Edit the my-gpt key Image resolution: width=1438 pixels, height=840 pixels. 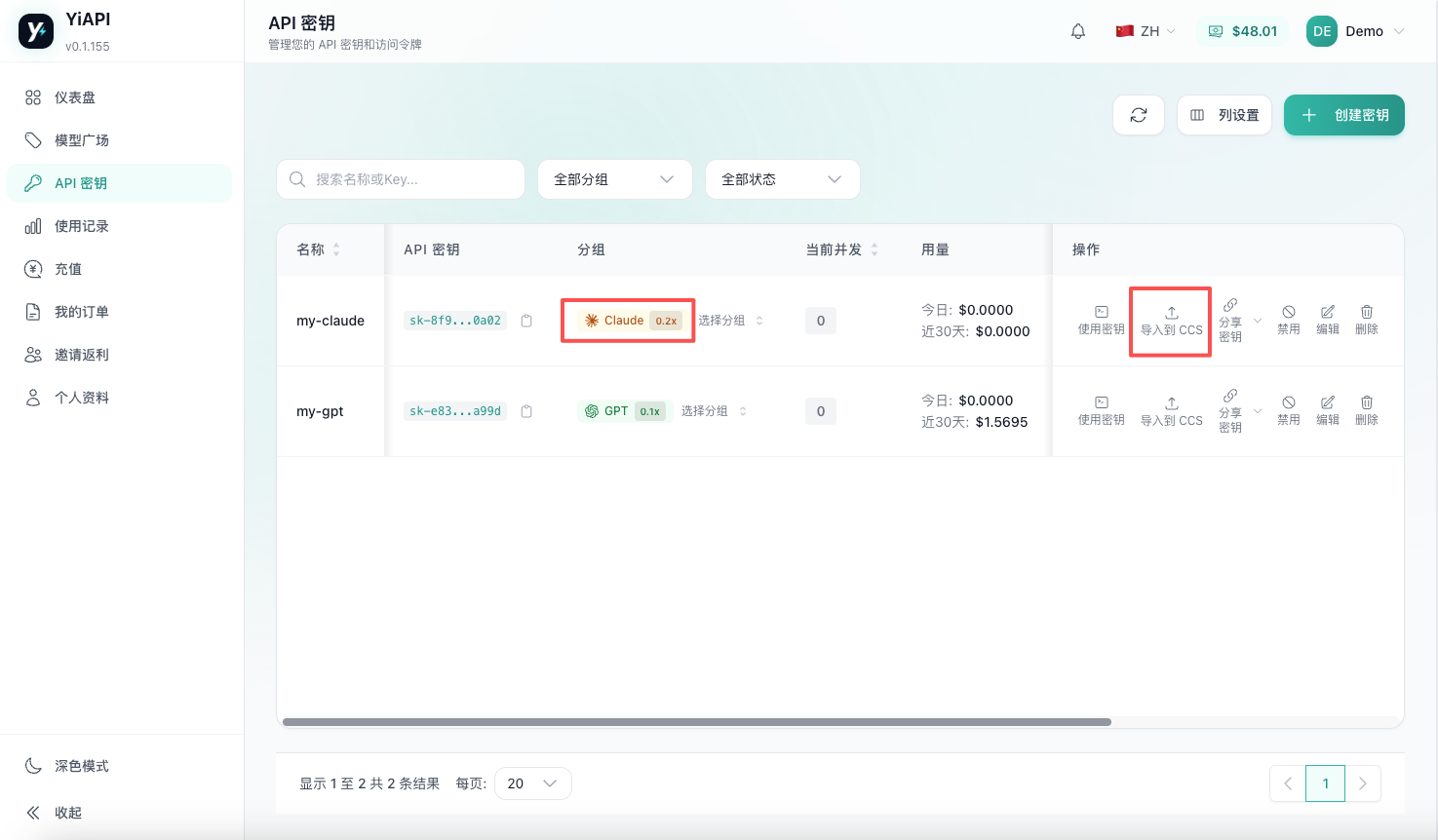pos(1328,411)
